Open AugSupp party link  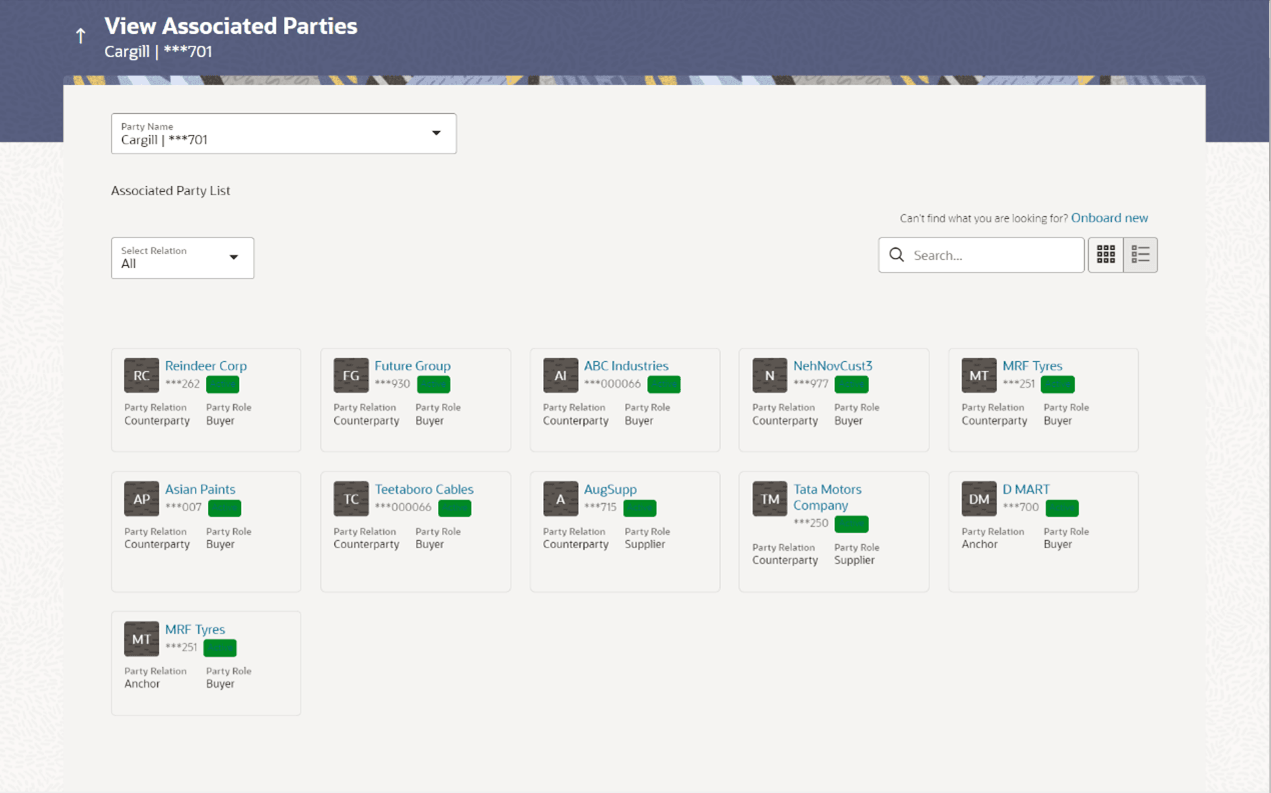pos(610,489)
